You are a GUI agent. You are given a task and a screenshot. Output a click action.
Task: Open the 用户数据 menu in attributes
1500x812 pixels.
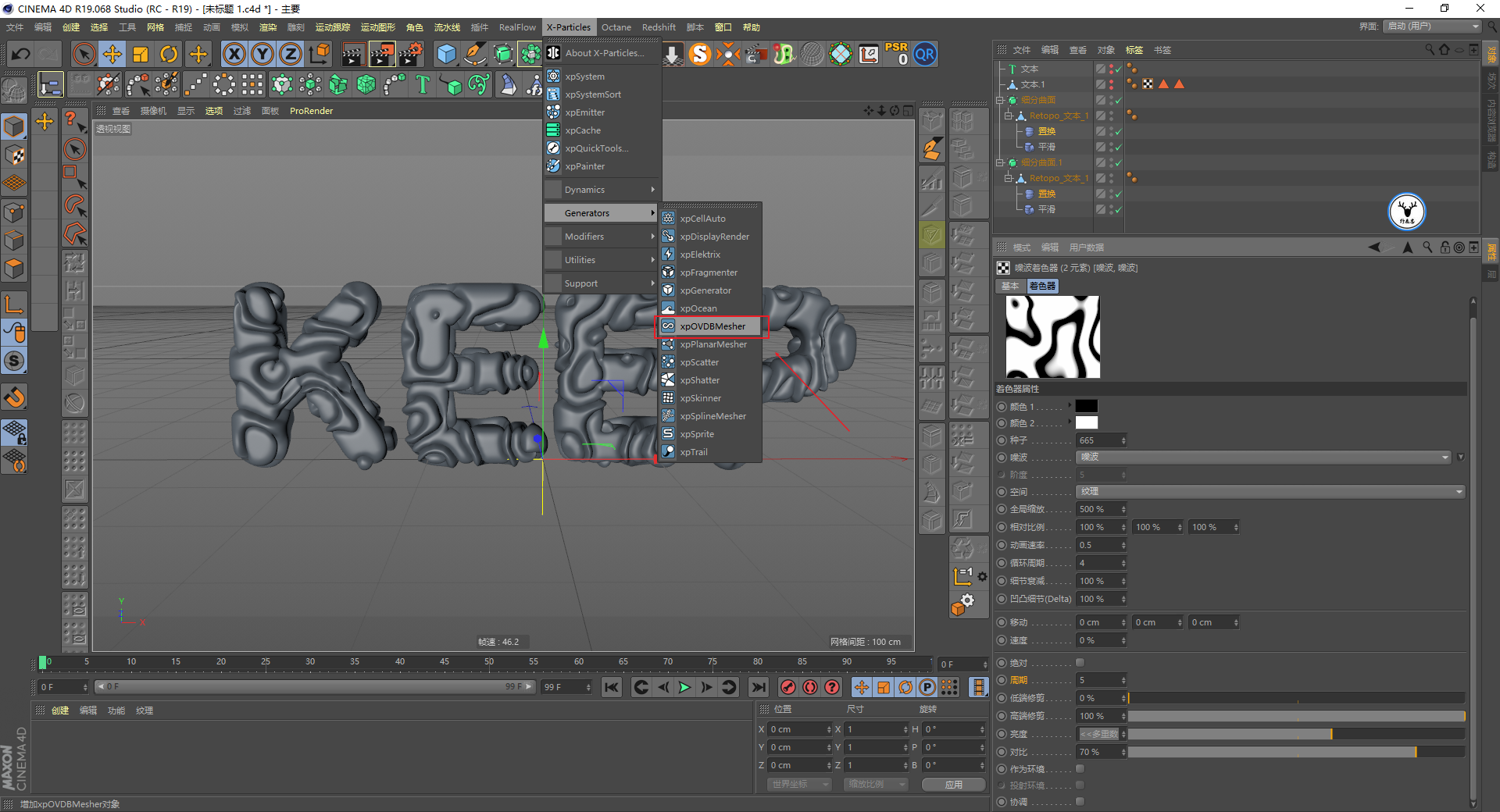coord(1086,248)
